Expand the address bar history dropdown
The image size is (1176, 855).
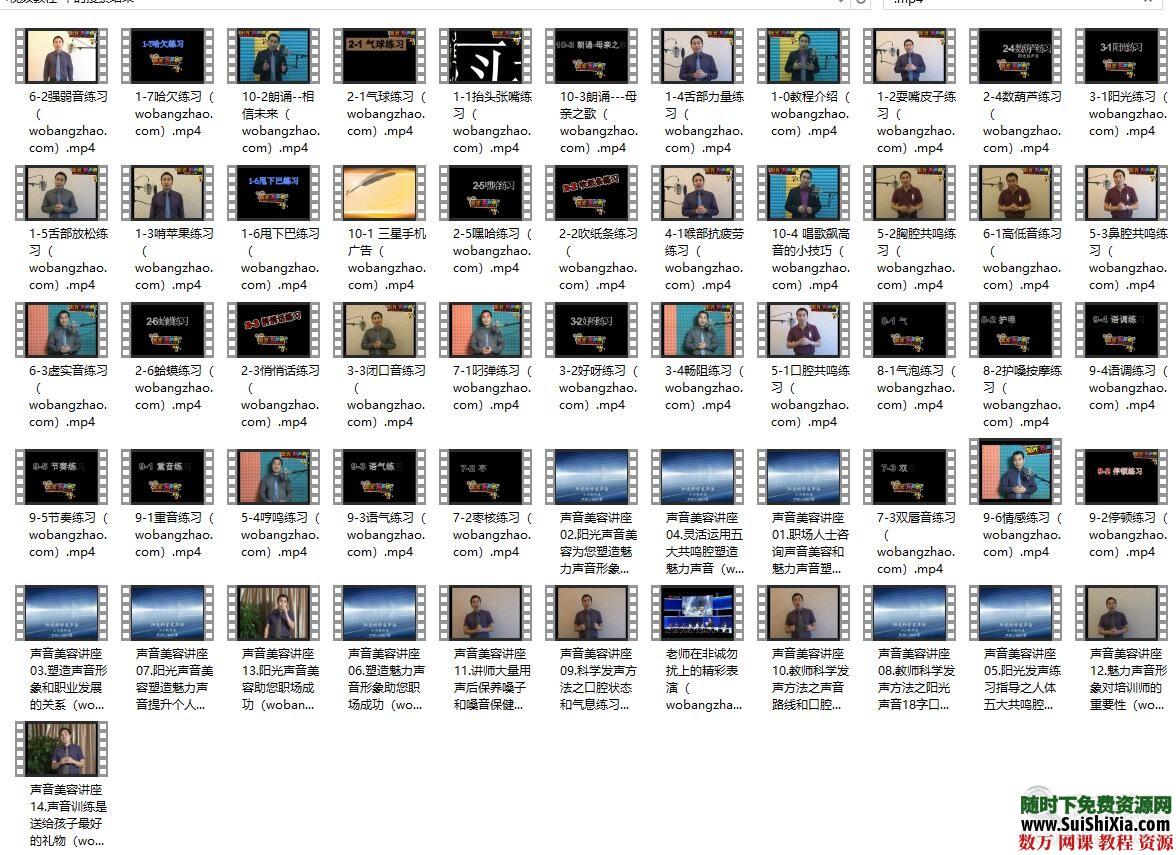coord(840,2)
